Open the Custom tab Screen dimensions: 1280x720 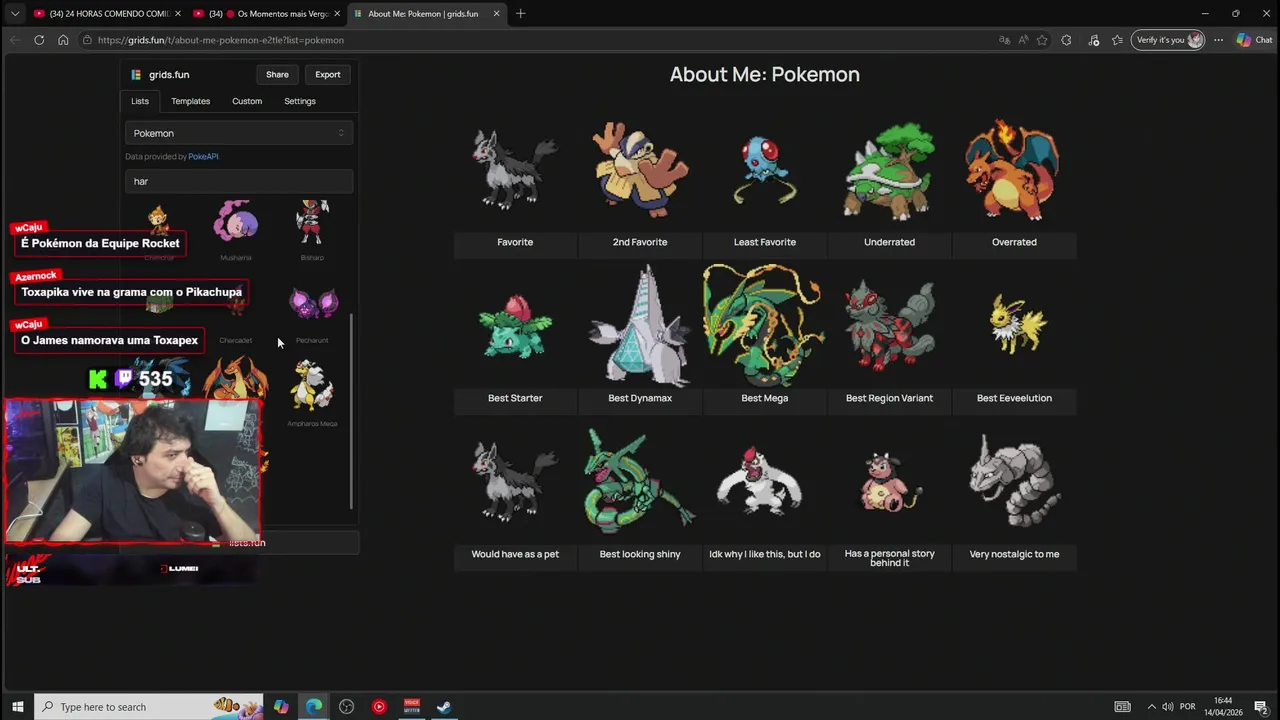pyautogui.click(x=247, y=101)
